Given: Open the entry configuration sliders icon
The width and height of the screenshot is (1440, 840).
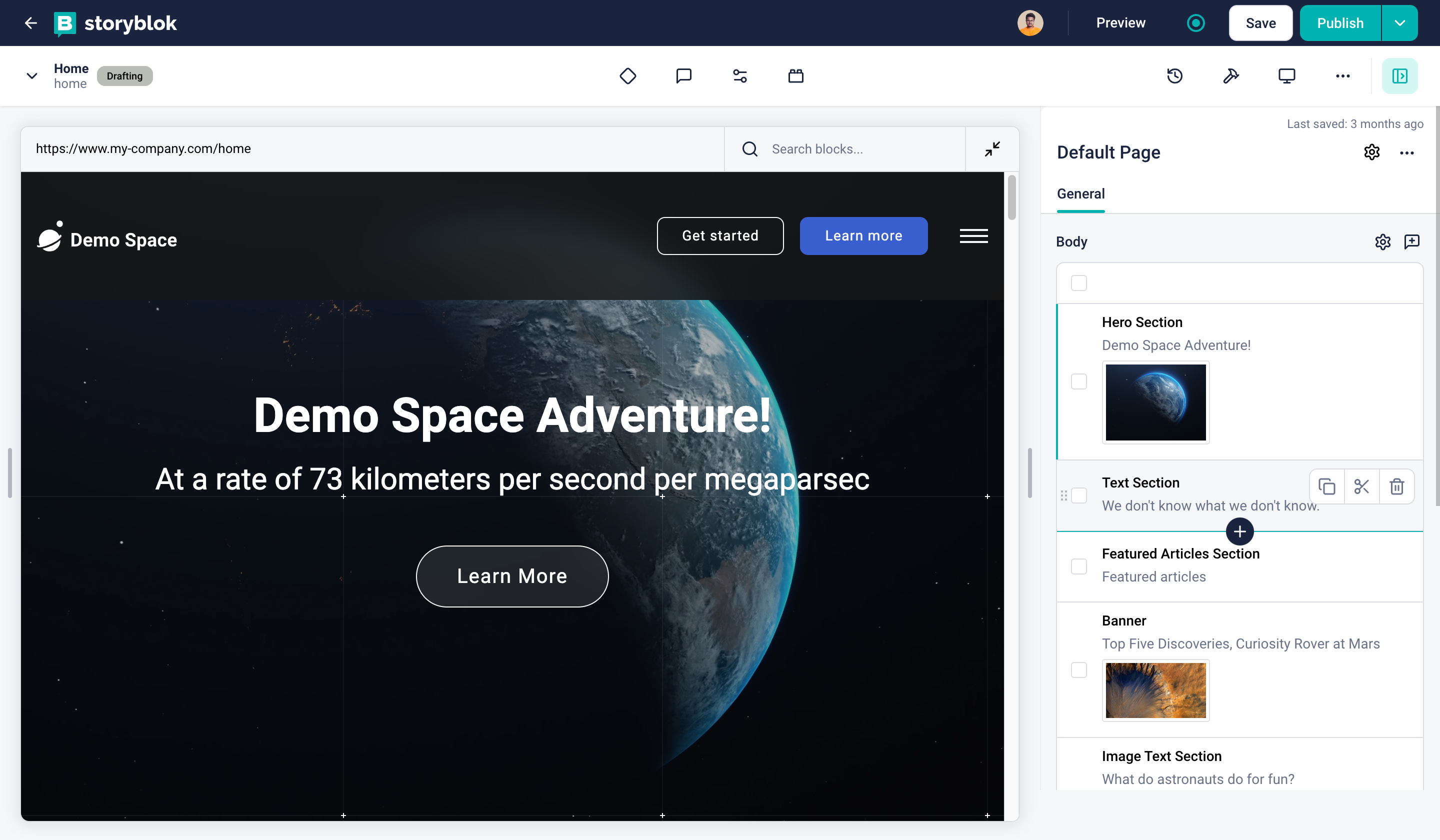Looking at the screenshot, I should point(739,76).
